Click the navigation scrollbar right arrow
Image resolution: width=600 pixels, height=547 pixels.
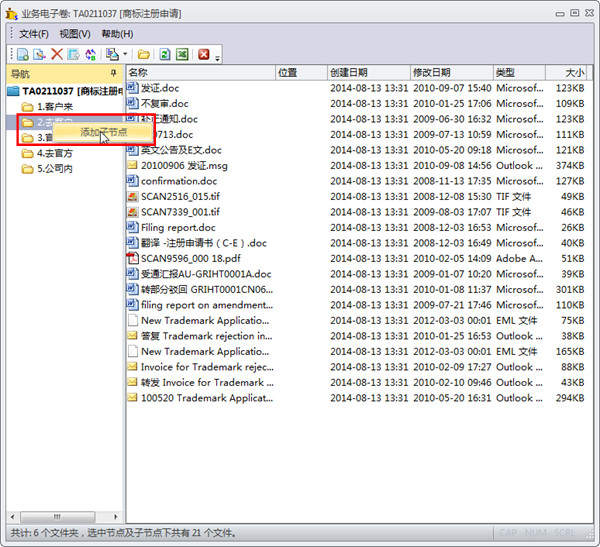point(116,517)
